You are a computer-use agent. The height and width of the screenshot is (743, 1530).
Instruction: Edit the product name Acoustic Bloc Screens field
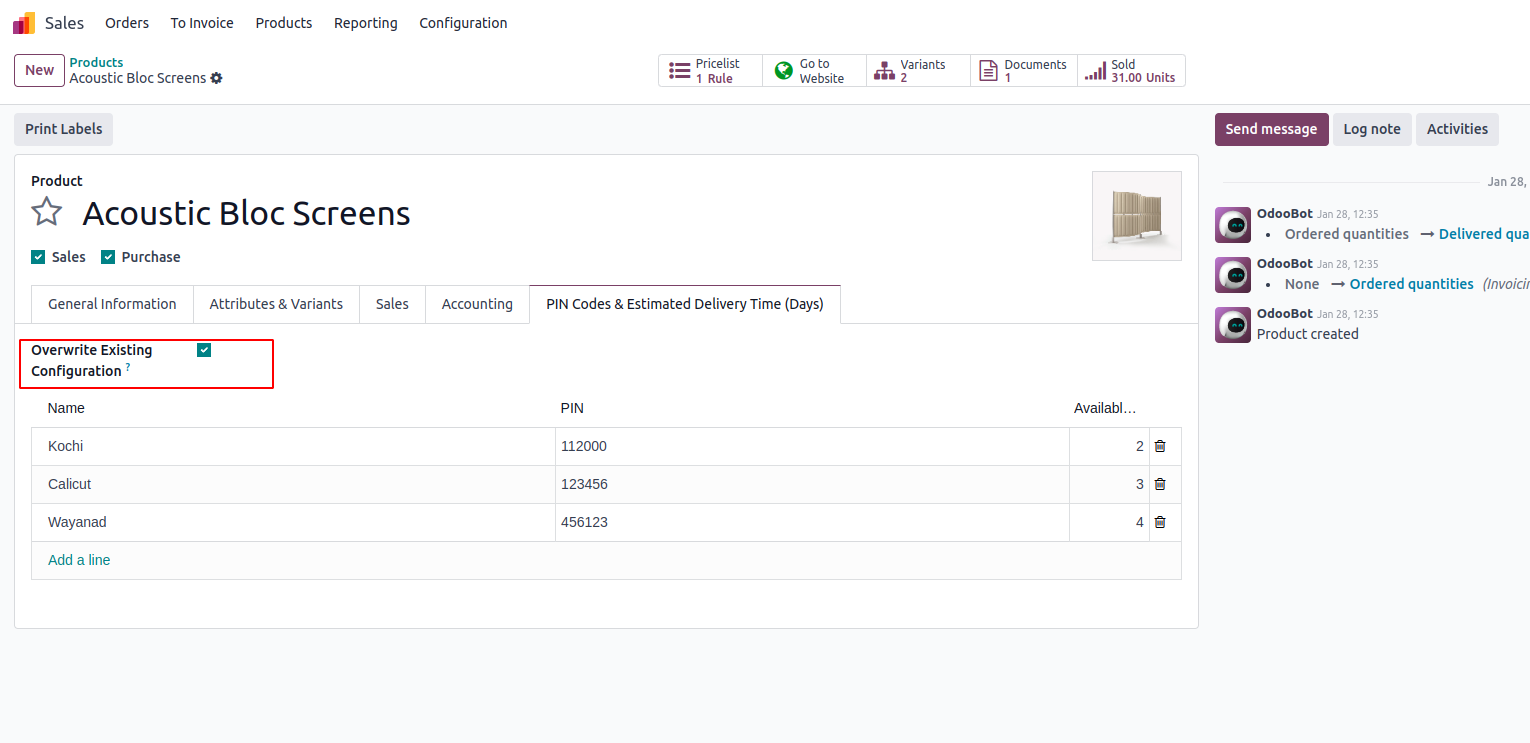[246, 213]
